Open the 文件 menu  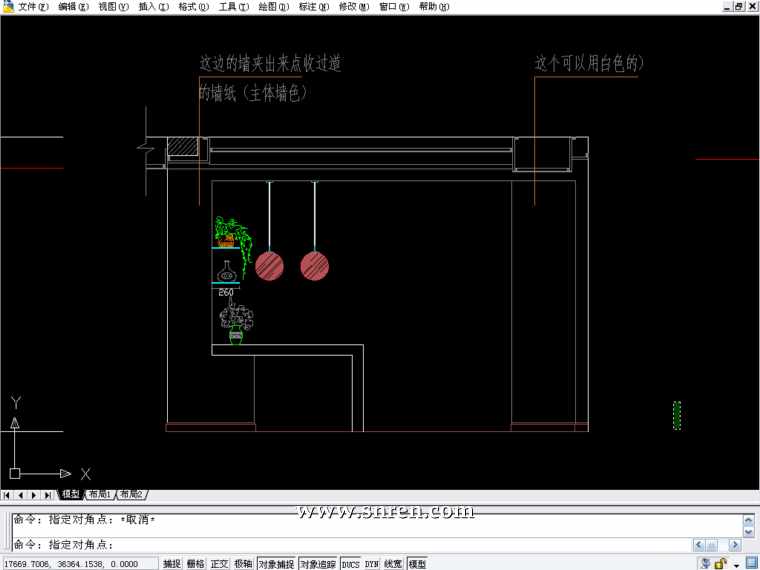(x=33, y=7)
